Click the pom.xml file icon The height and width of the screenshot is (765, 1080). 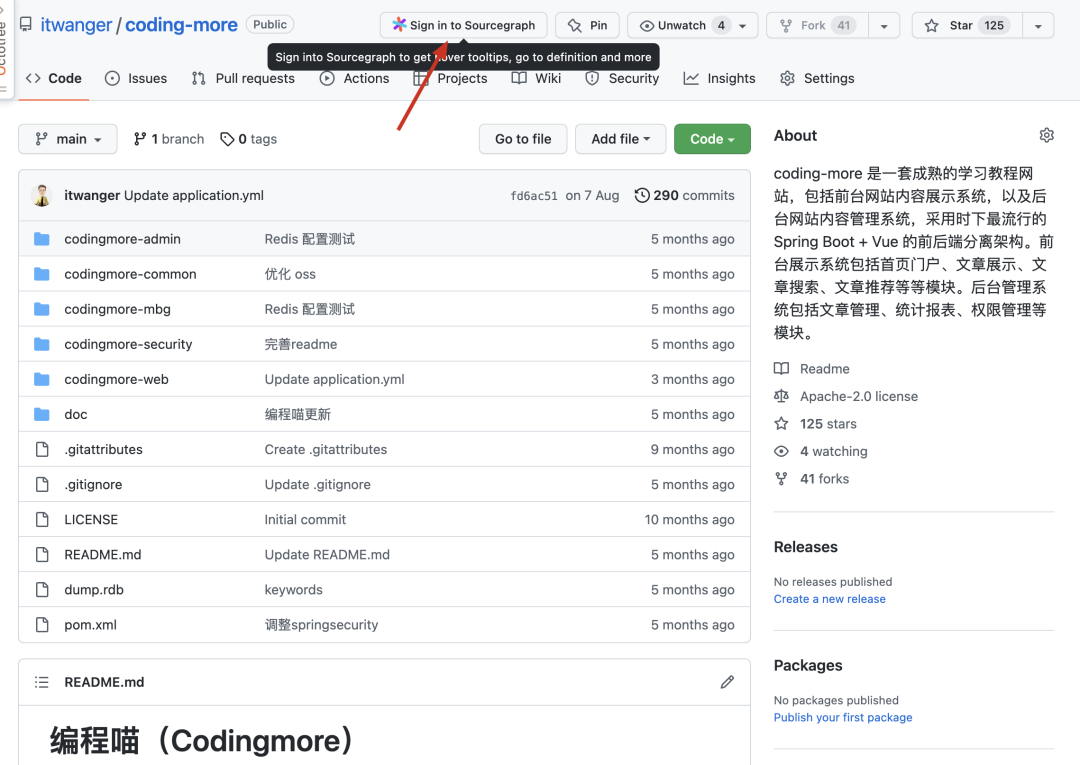pos(42,625)
